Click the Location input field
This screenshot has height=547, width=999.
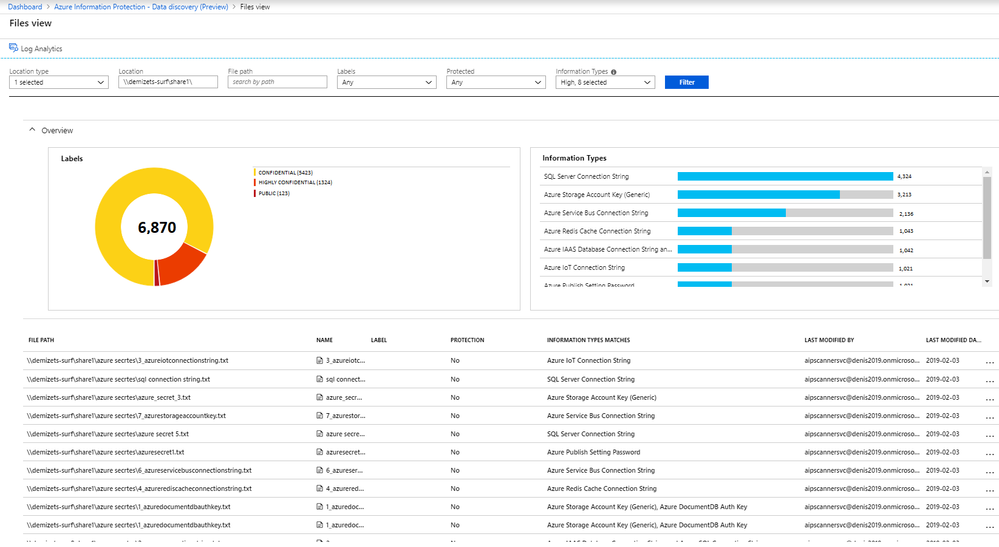point(168,82)
